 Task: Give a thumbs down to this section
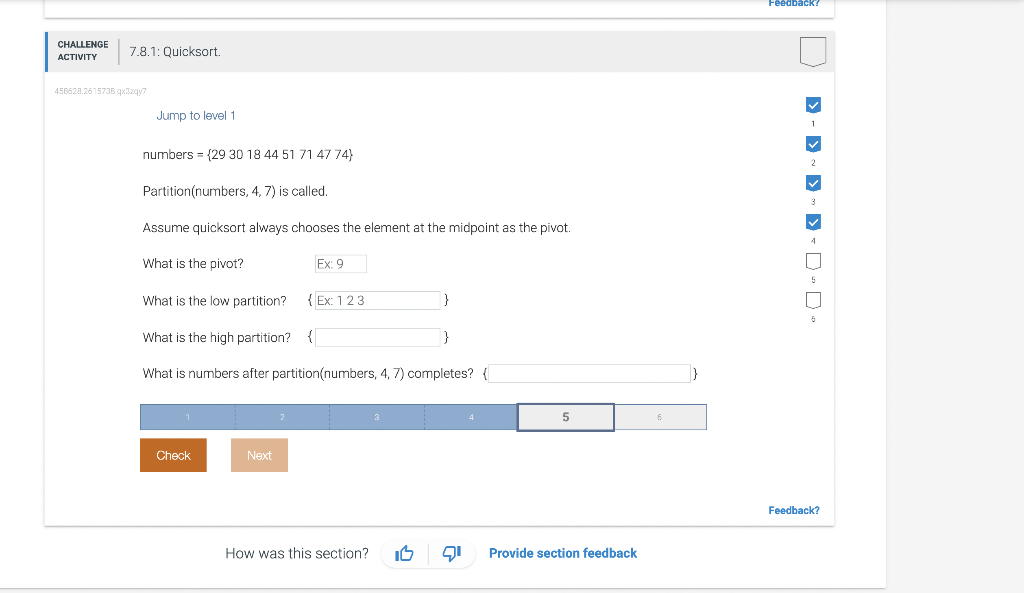451,553
